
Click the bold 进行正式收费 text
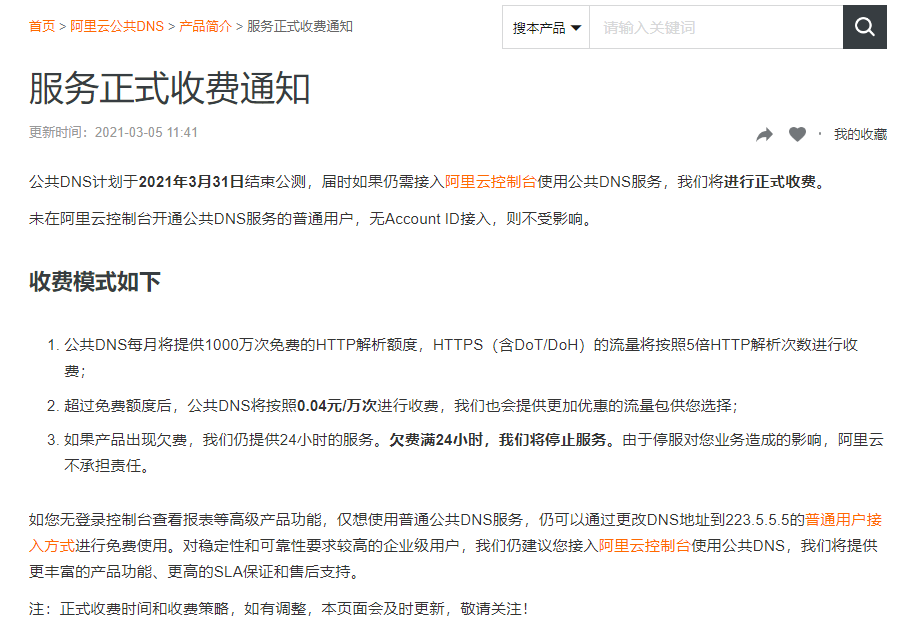click(x=769, y=182)
